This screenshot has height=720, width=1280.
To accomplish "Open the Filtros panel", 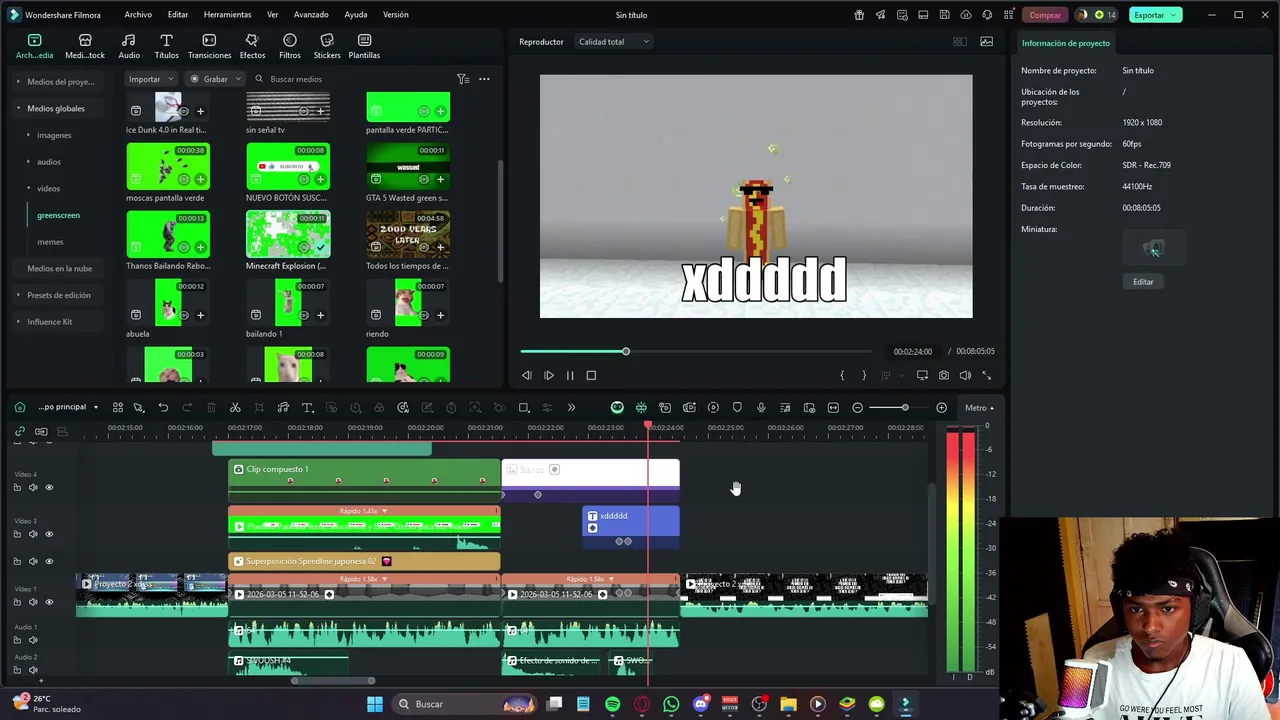I will coord(290,46).
